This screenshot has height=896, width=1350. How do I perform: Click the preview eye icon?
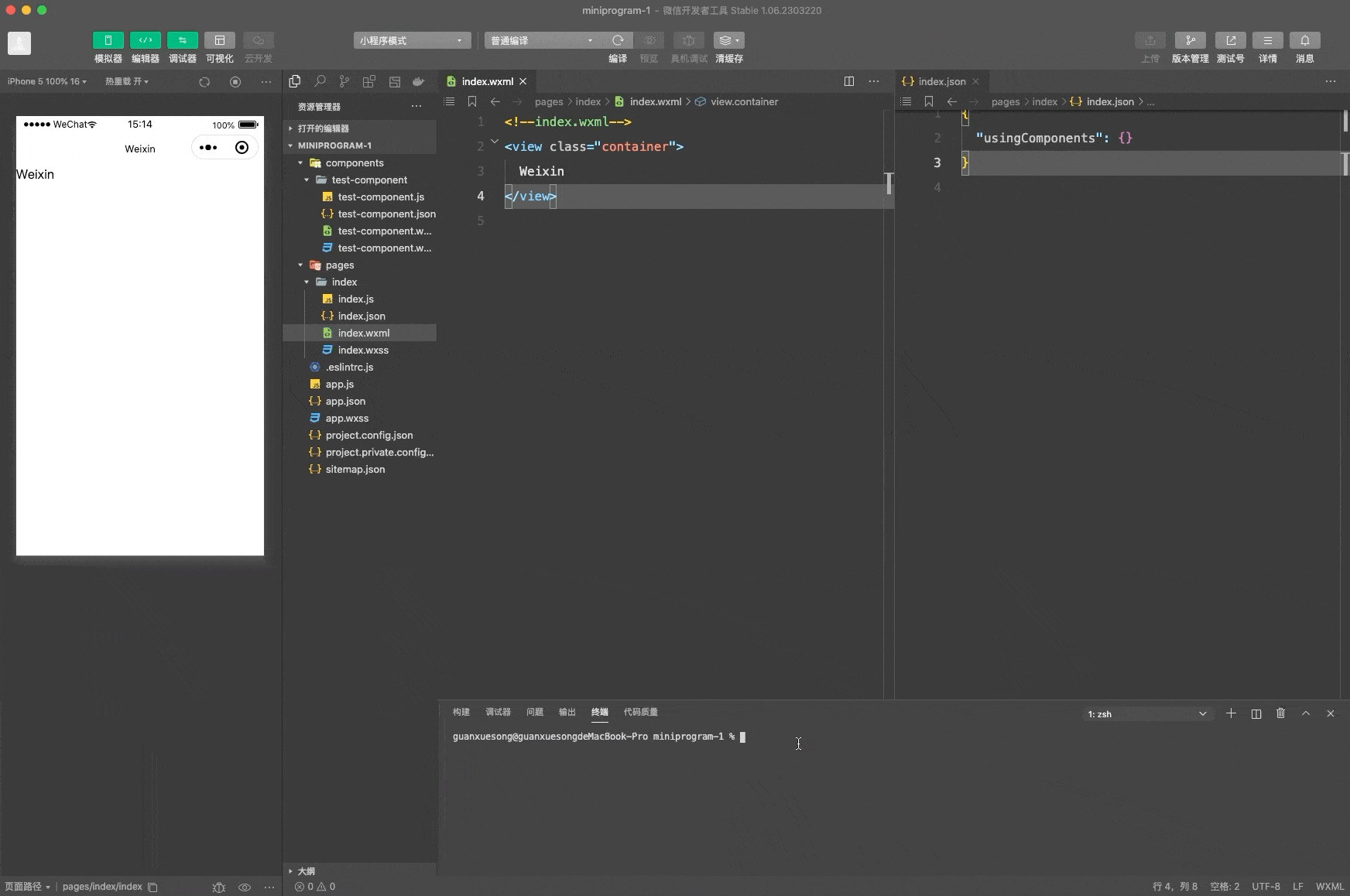point(649,40)
